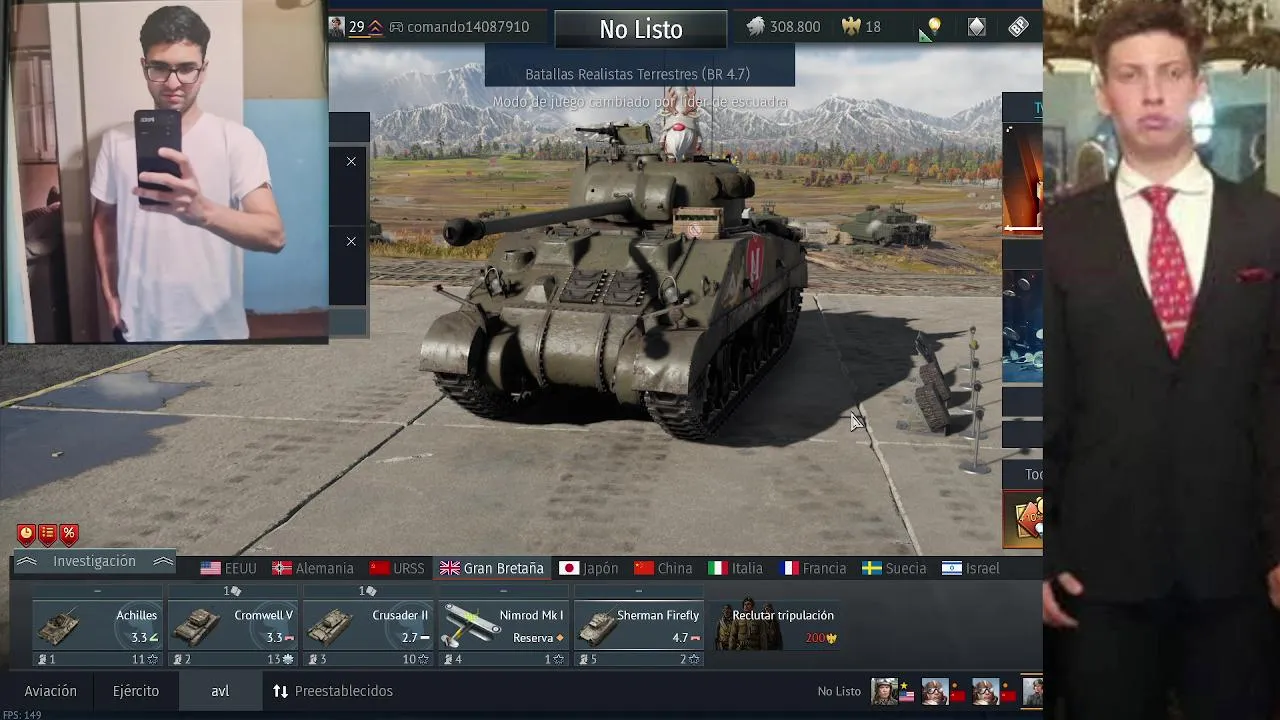
Task: Click the Silver Lions balance 308.800
Action: click(784, 28)
